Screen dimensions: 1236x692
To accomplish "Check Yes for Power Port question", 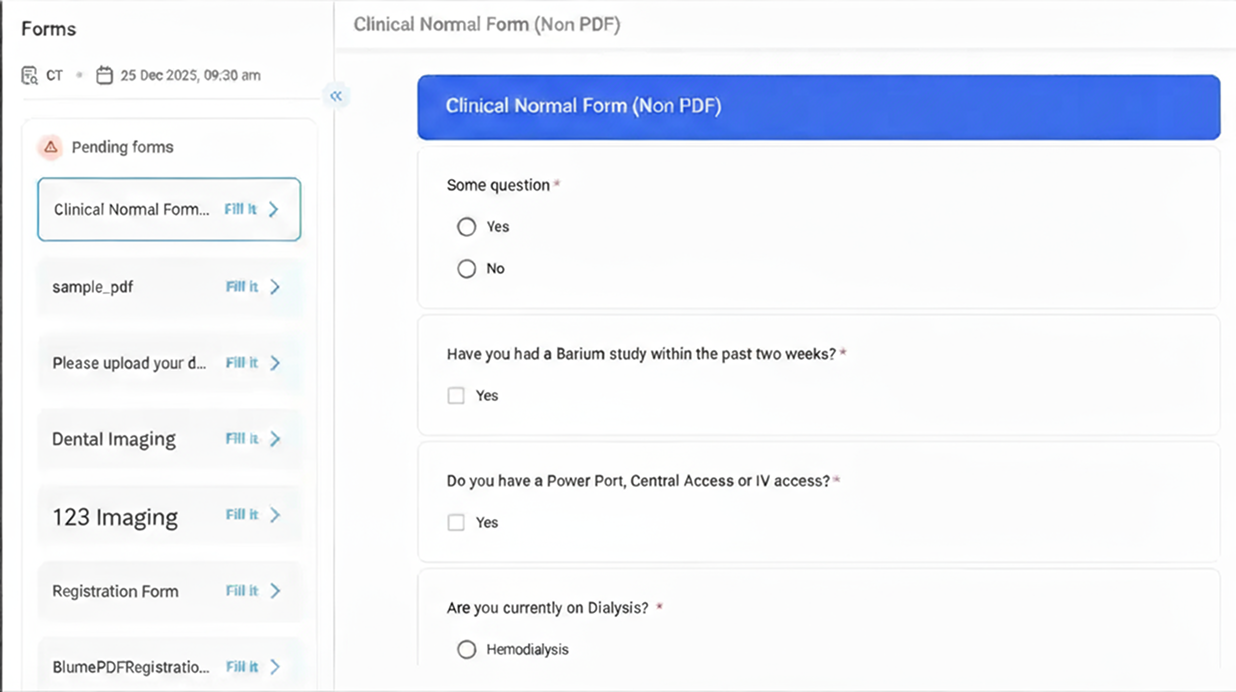I will 456,523.
